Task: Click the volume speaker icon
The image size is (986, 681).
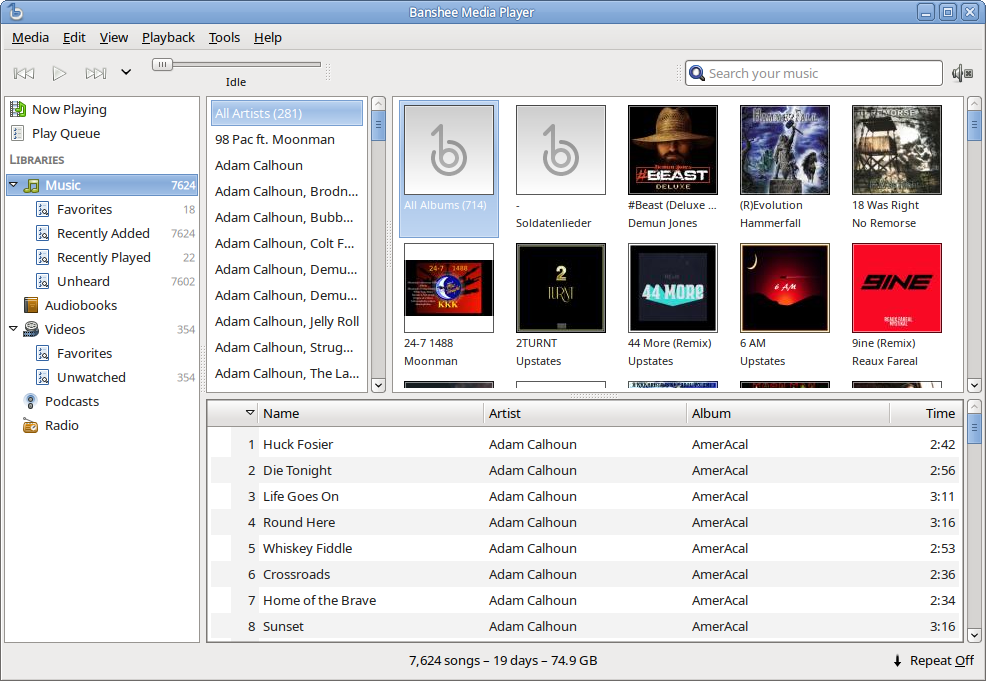Action: click(x=962, y=74)
